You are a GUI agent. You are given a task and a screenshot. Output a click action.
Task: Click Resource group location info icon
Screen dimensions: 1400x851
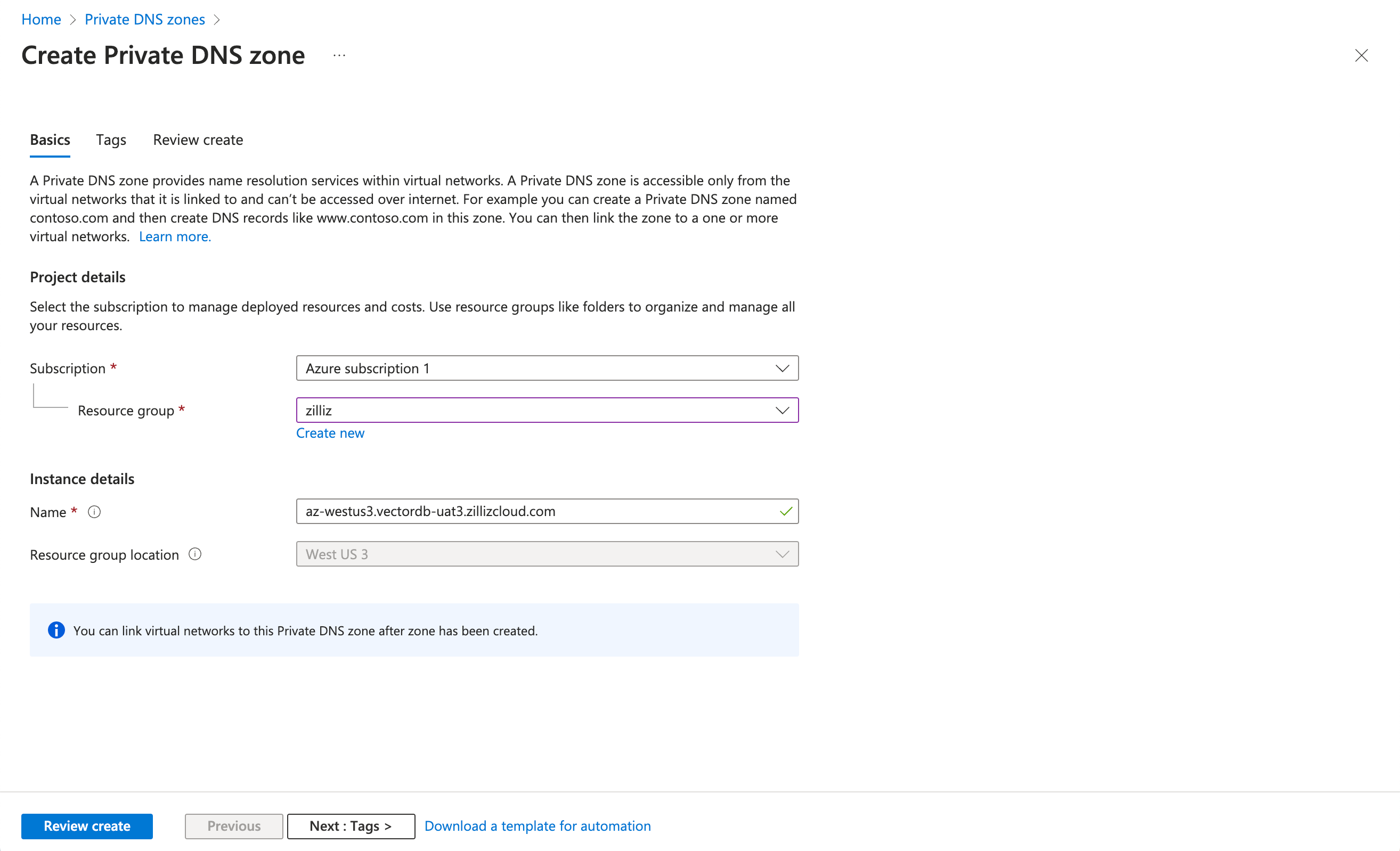point(195,554)
